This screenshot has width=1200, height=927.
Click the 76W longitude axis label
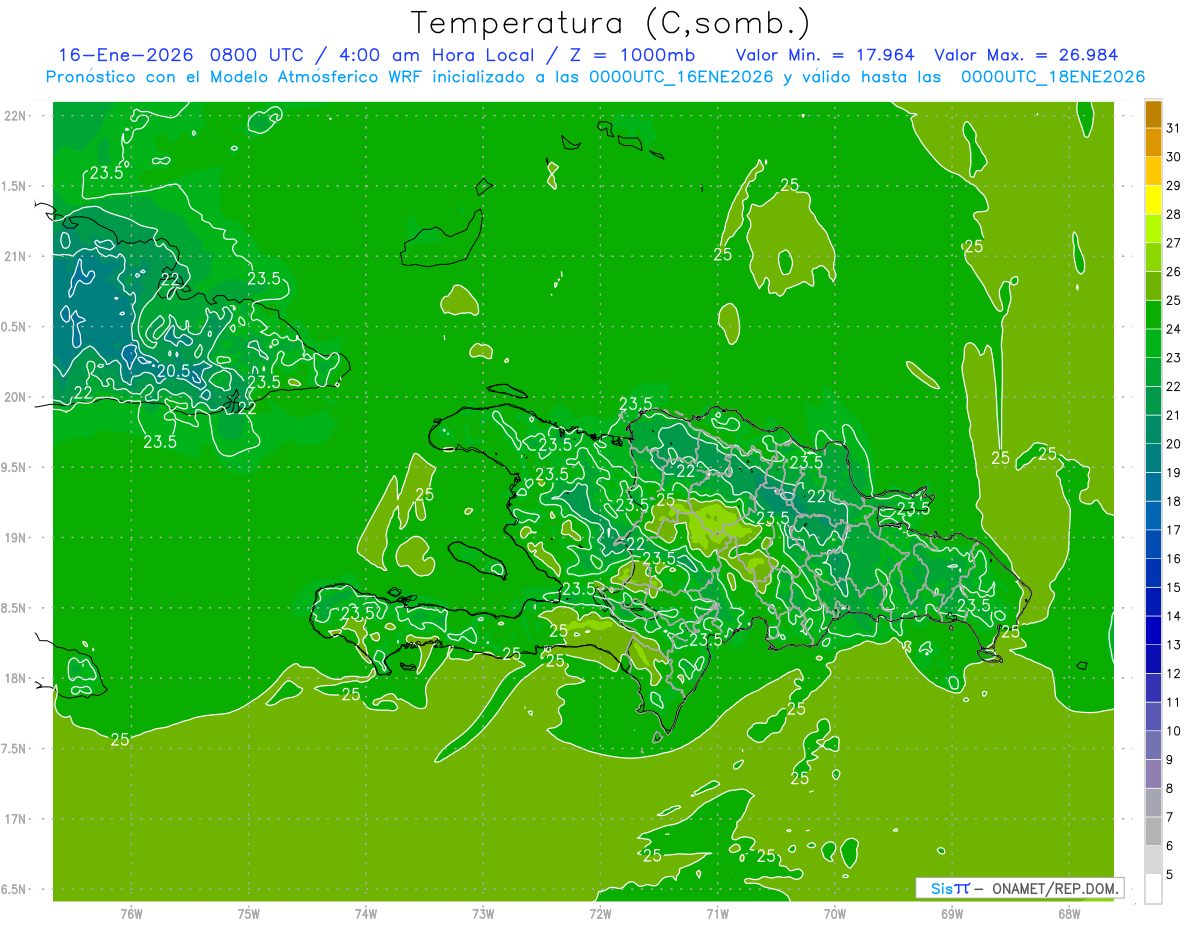pyautogui.click(x=131, y=913)
